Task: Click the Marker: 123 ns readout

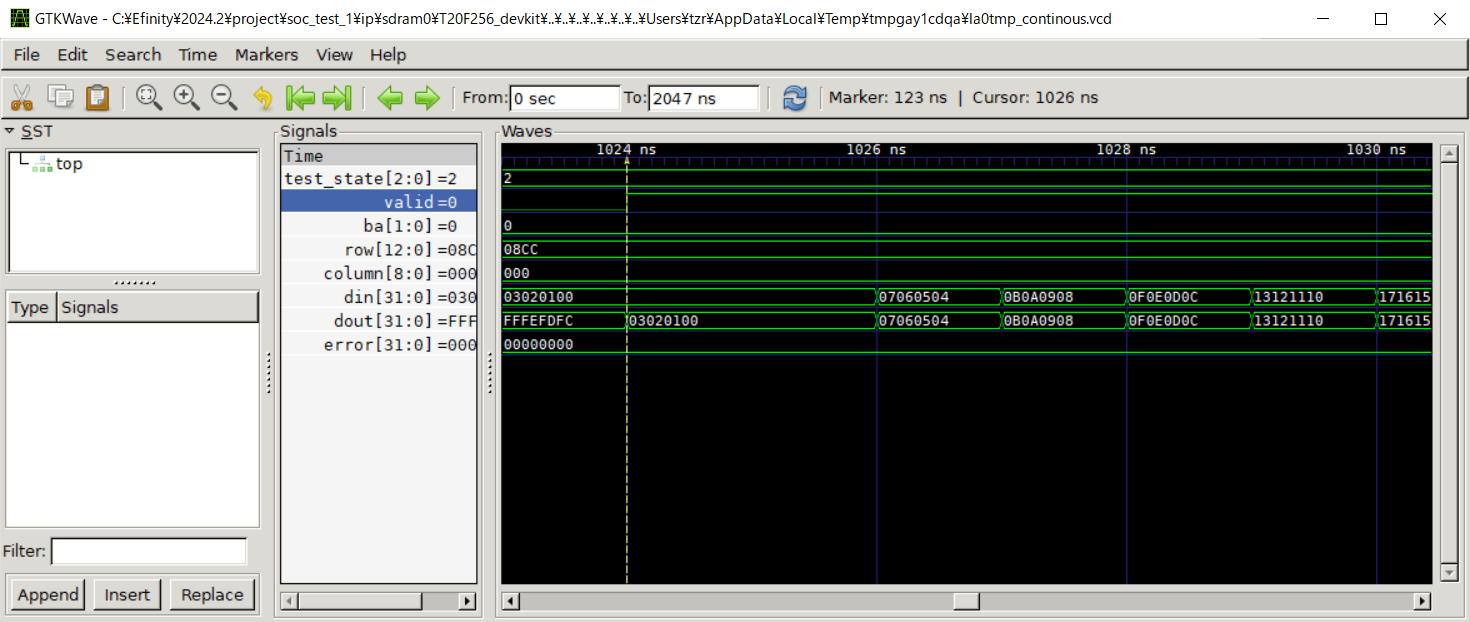Action: (888, 98)
